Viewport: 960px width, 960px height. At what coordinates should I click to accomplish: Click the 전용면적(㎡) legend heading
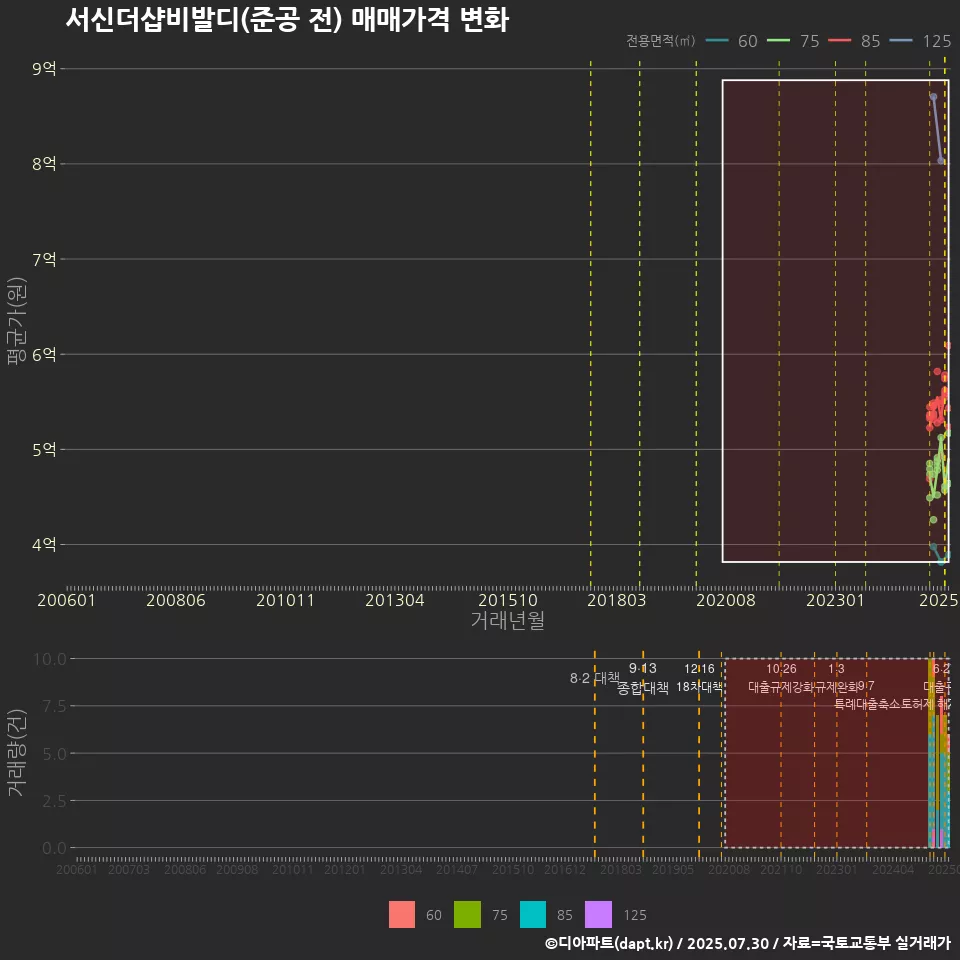pos(661,40)
